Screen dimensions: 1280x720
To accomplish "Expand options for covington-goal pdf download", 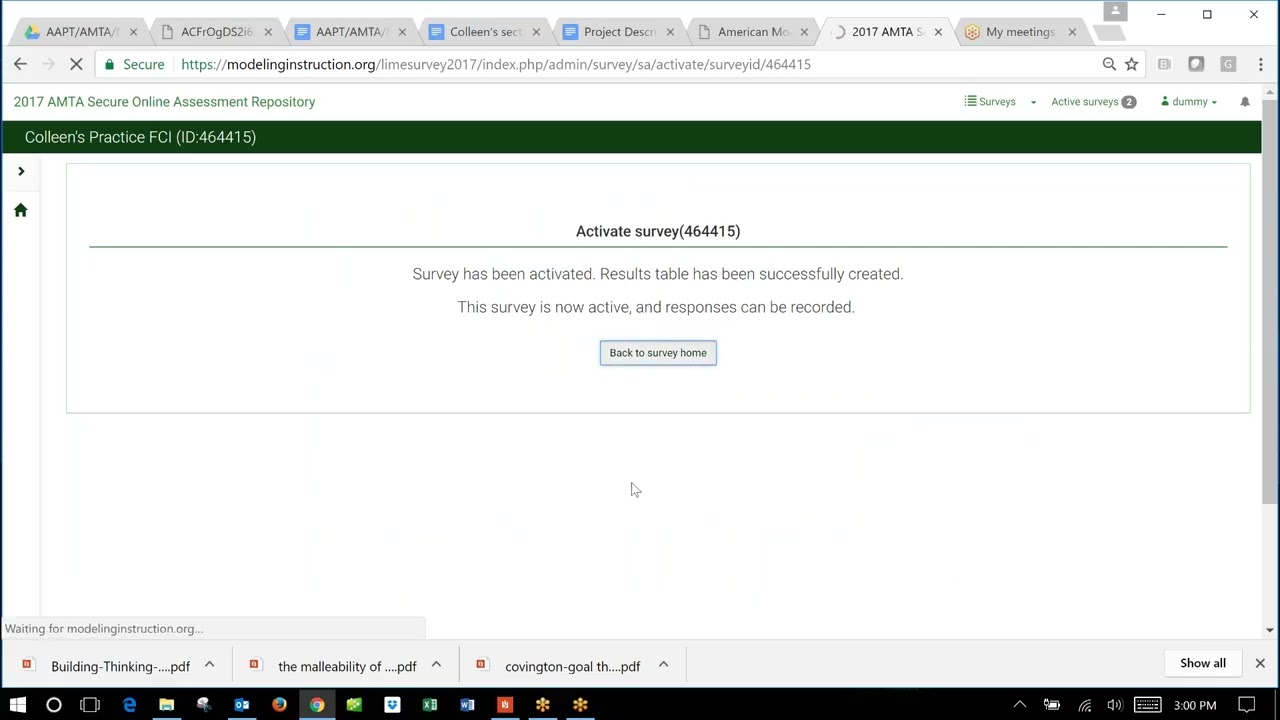I will click(663, 665).
